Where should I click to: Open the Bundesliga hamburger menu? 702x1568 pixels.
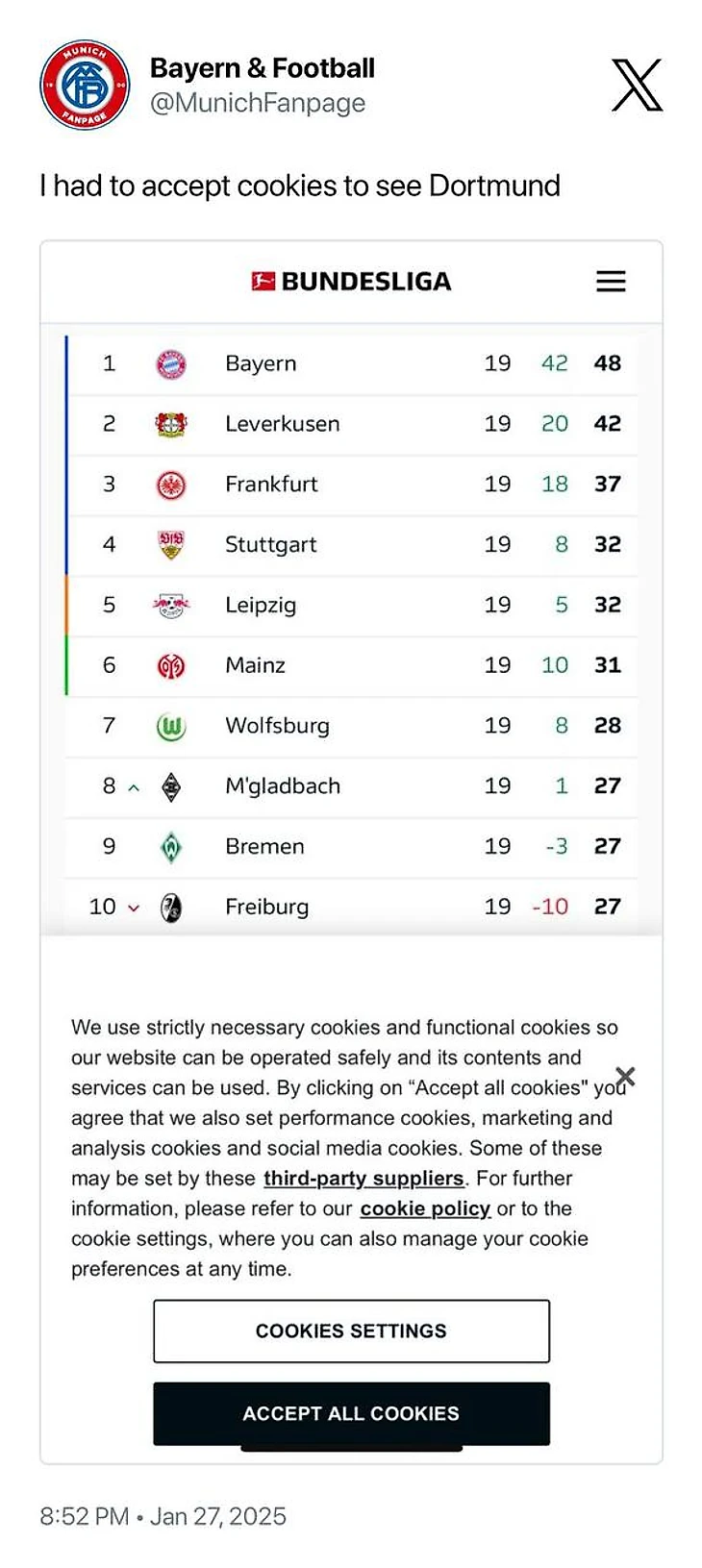coord(611,282)
